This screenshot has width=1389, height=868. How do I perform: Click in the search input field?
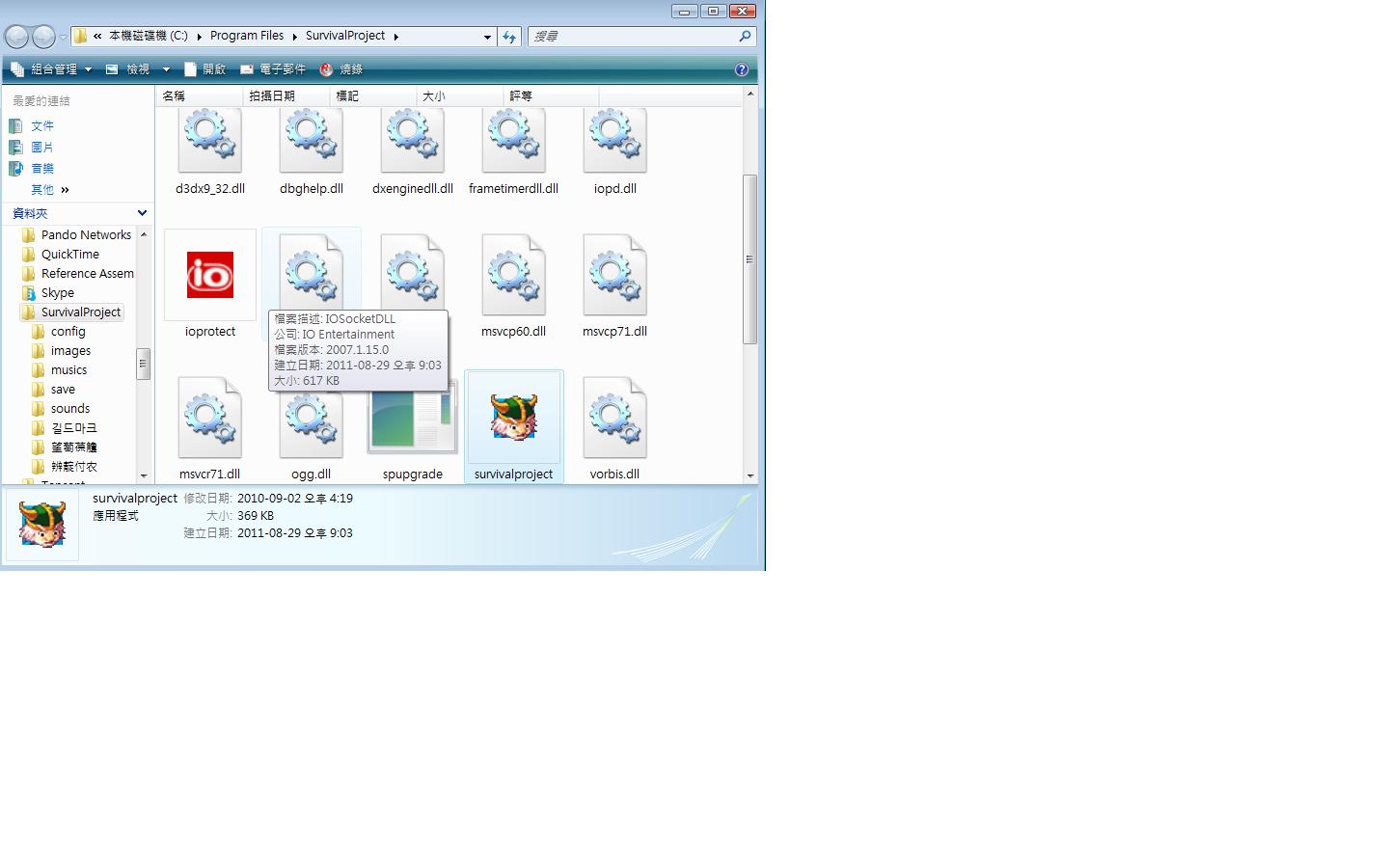633,37
